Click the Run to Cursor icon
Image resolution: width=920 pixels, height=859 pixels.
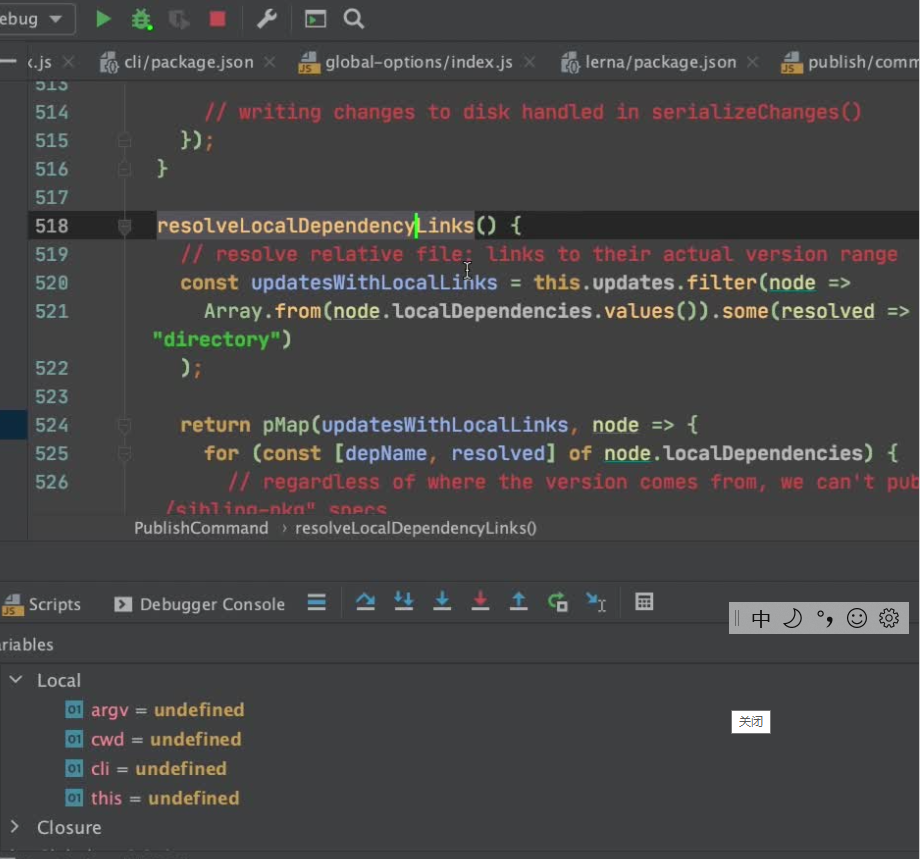596,603
